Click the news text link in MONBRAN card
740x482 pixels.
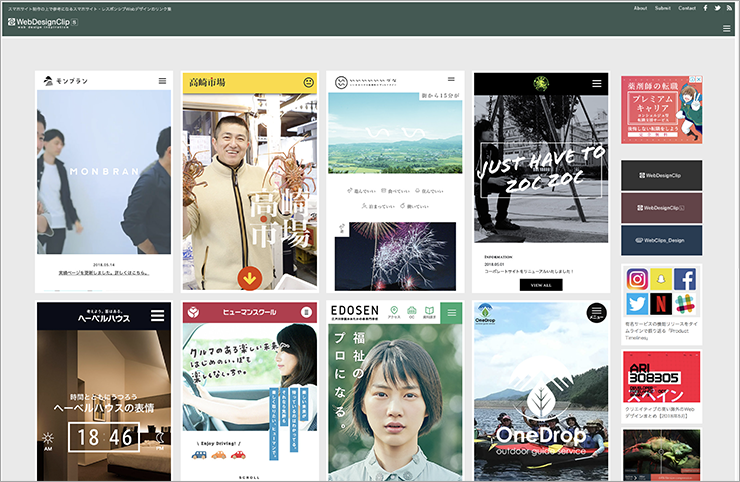(104, 273)
